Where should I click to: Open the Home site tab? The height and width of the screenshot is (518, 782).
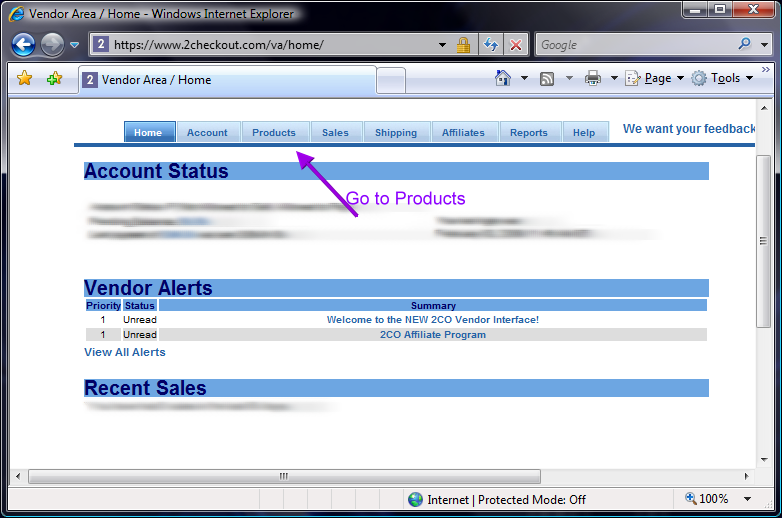(150, 132)
